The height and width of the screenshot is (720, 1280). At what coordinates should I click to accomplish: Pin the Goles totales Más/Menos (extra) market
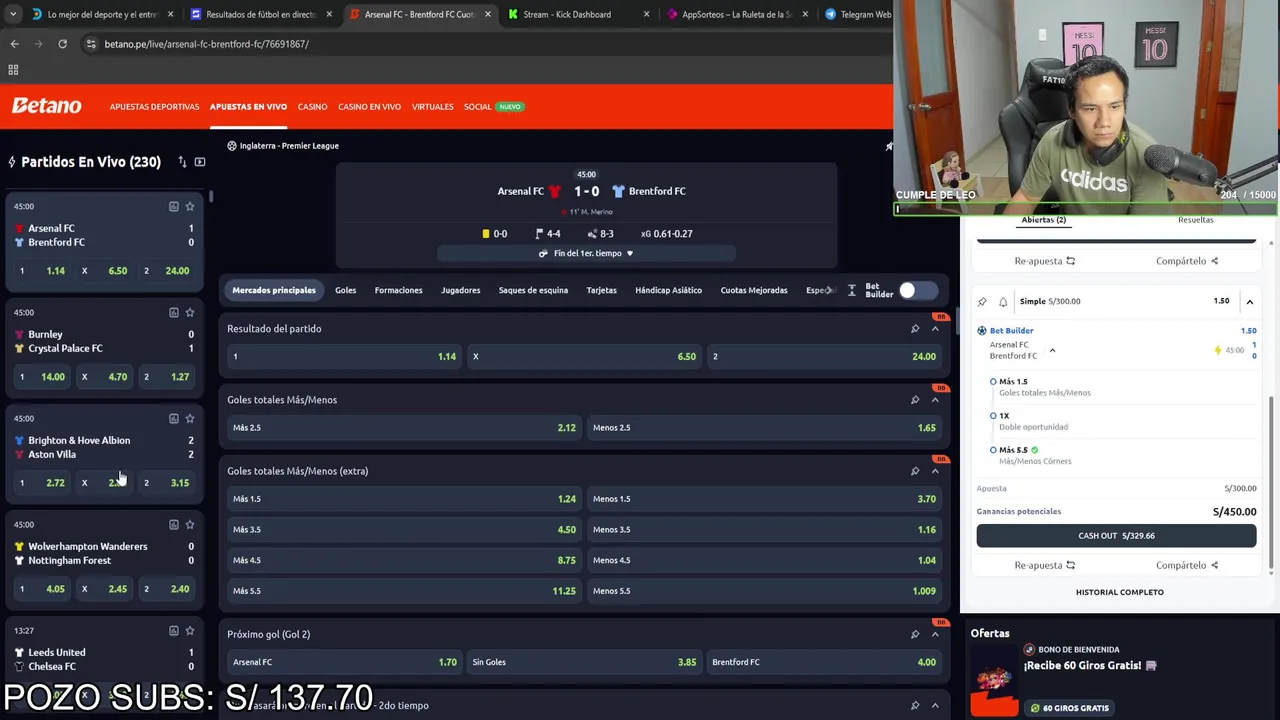pyautogui.click(x=915, y=471)
